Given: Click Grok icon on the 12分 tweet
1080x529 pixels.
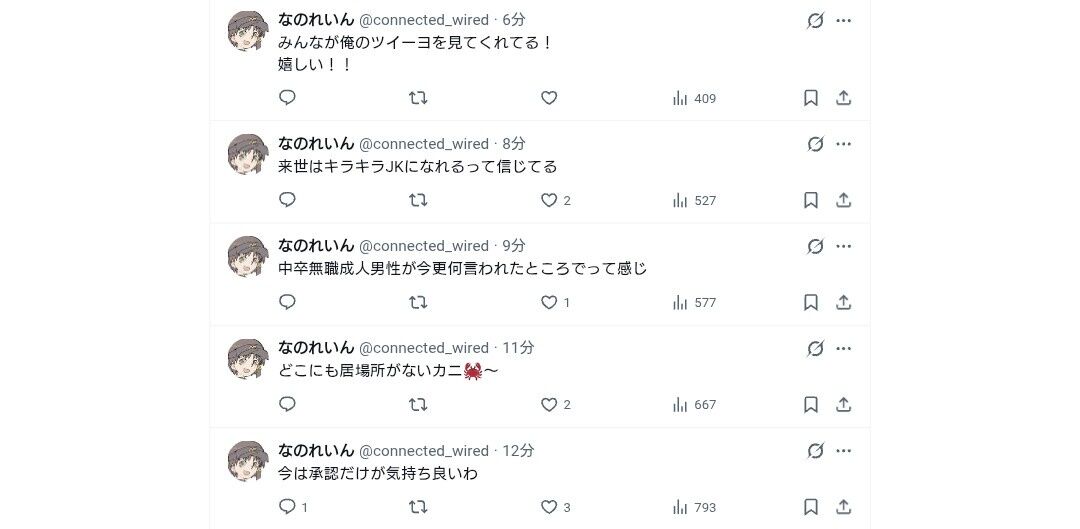Looking at the screenshot, I should click(x=815, y=451).
